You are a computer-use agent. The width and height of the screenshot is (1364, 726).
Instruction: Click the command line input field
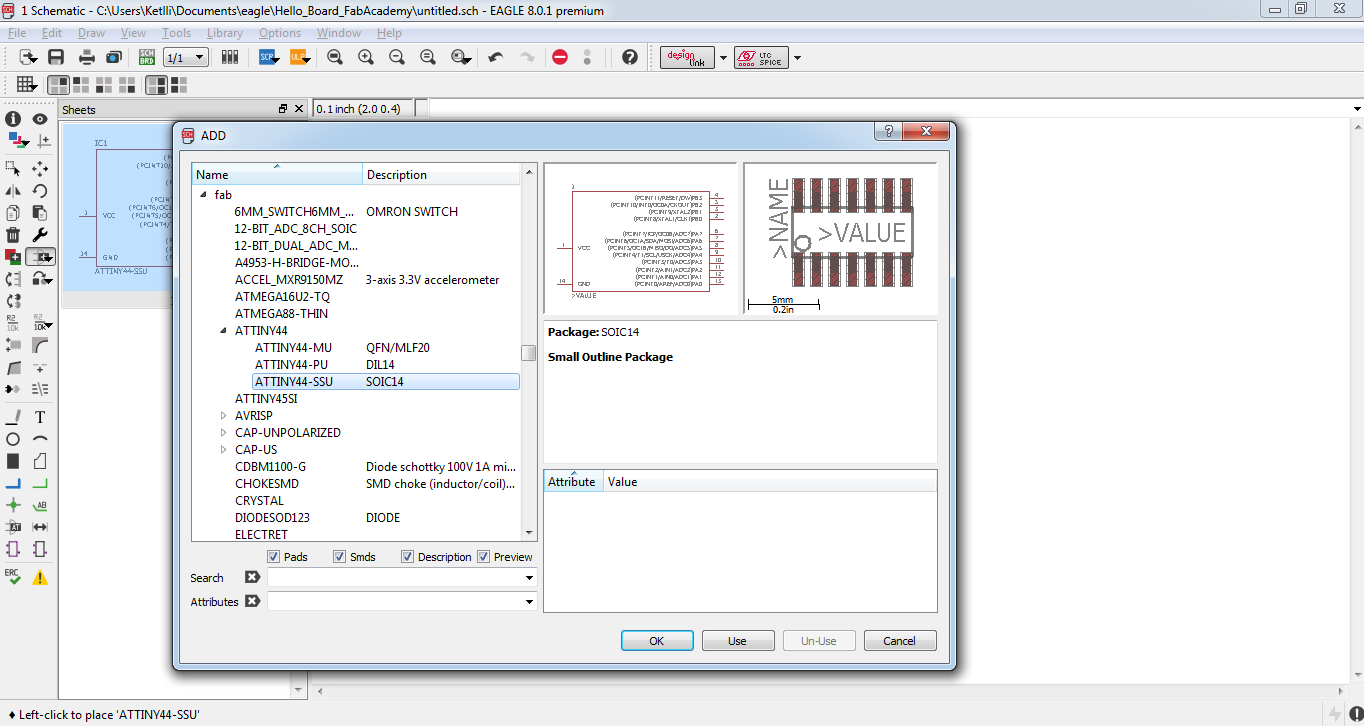(x=888, y=108)
